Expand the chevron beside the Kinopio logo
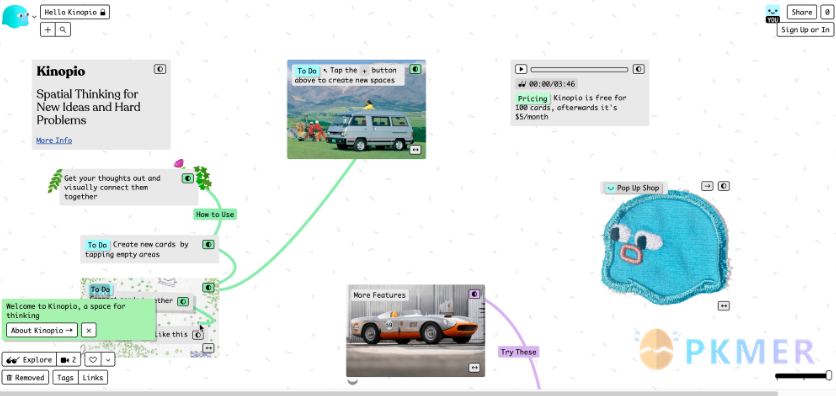 click(34, 17)
